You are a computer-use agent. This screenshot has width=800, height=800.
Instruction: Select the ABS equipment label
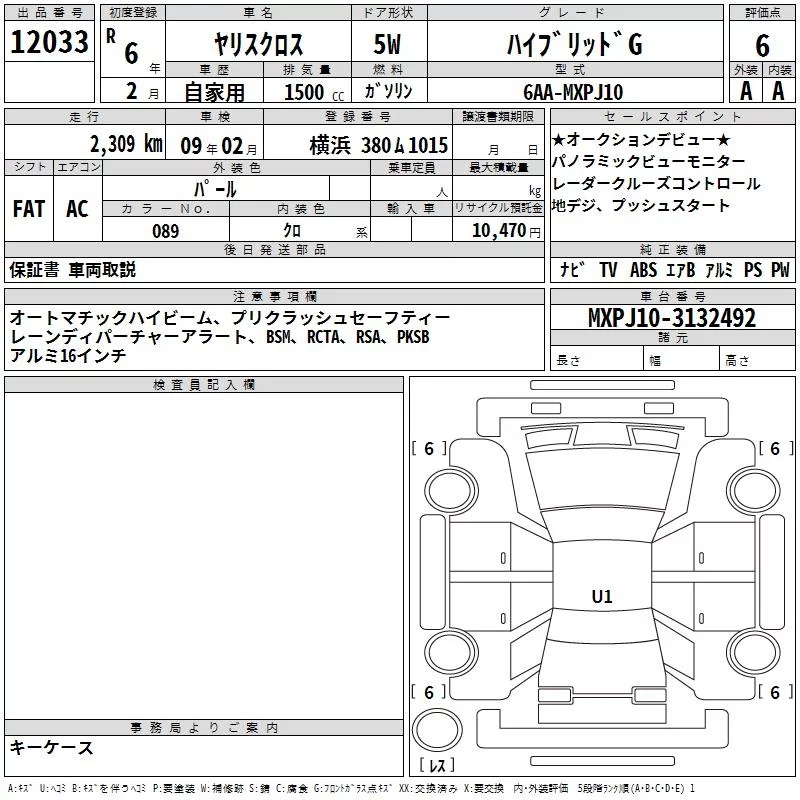pyautogui.click(x=643, y=269)
